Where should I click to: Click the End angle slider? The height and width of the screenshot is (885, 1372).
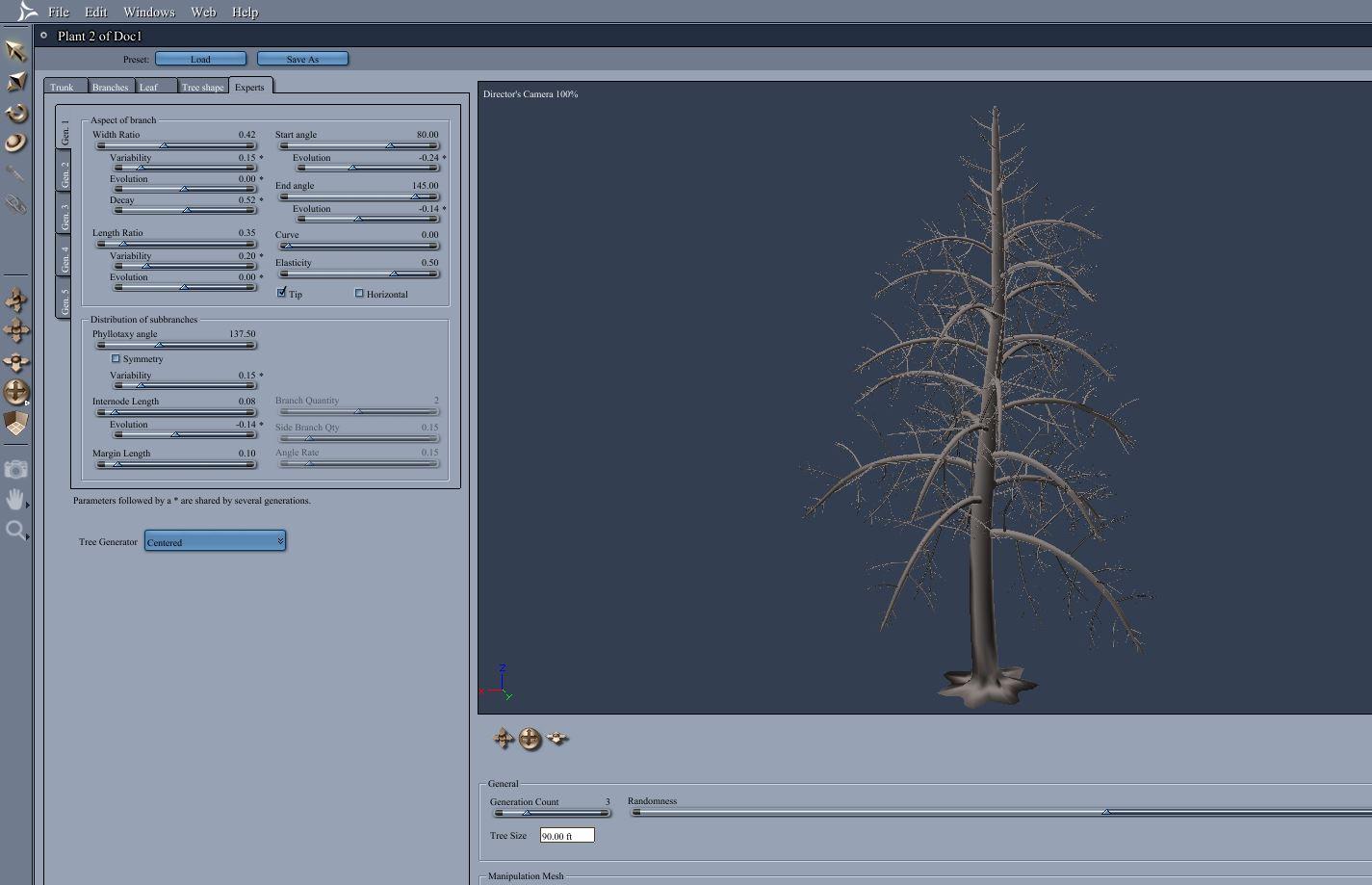[359, 196]
